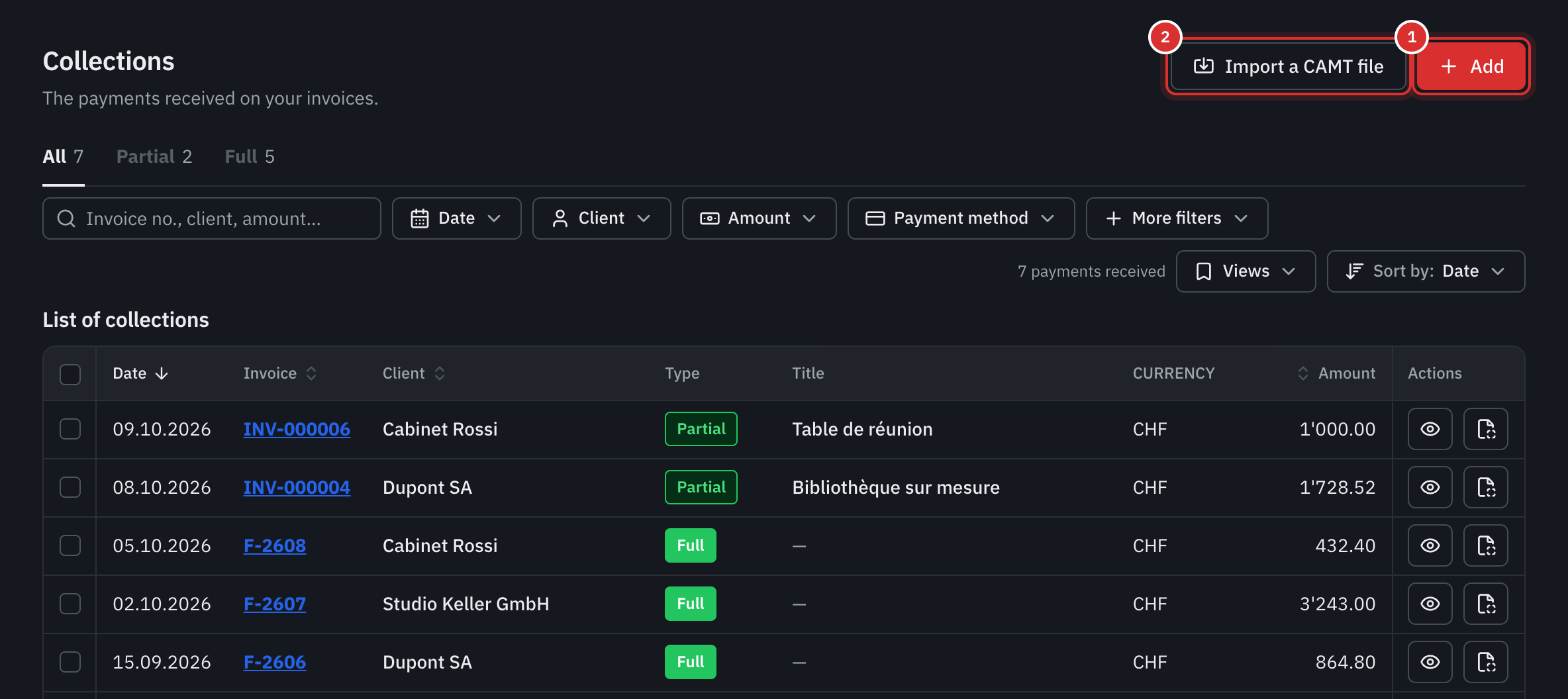This screenshot has height=699, width=1568.
Task: Show payment details for F-2607
Action: pos(1430,604)
